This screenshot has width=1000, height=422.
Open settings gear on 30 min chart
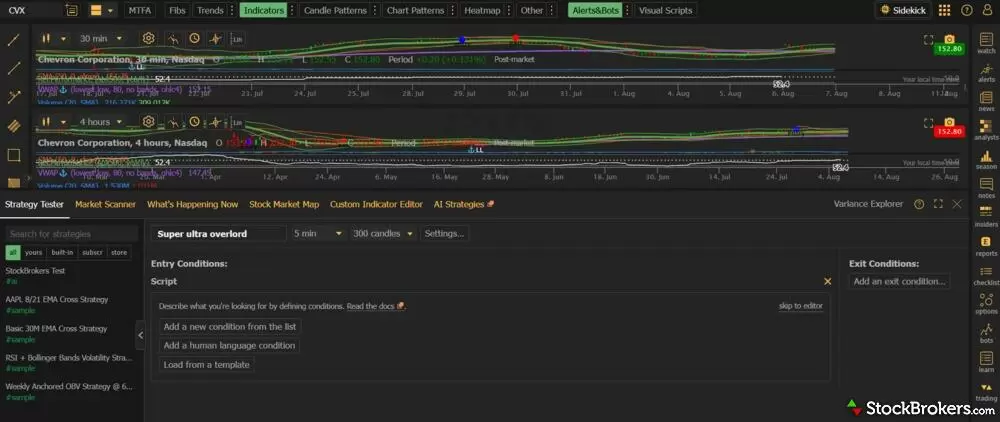pyautogui.click(x=149, y=38)
